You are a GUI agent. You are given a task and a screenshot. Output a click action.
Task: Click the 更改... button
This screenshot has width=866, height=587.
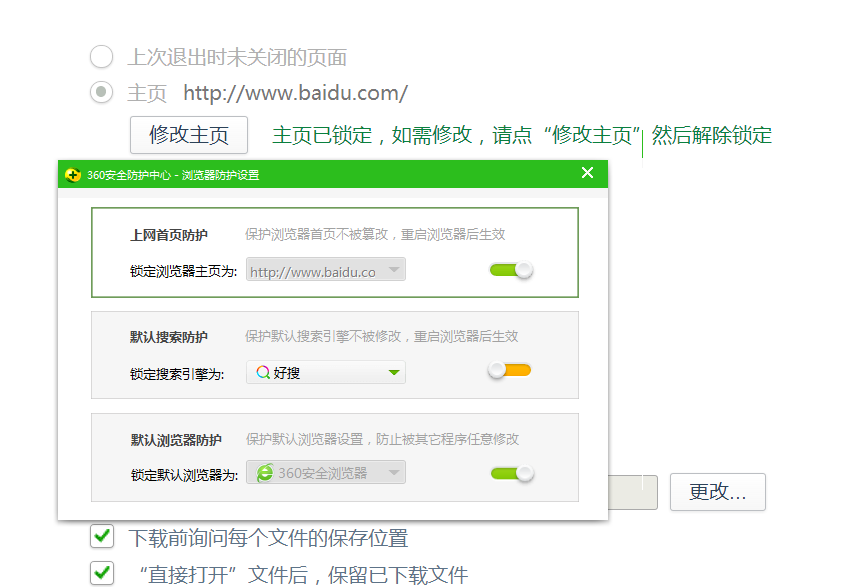717,492
